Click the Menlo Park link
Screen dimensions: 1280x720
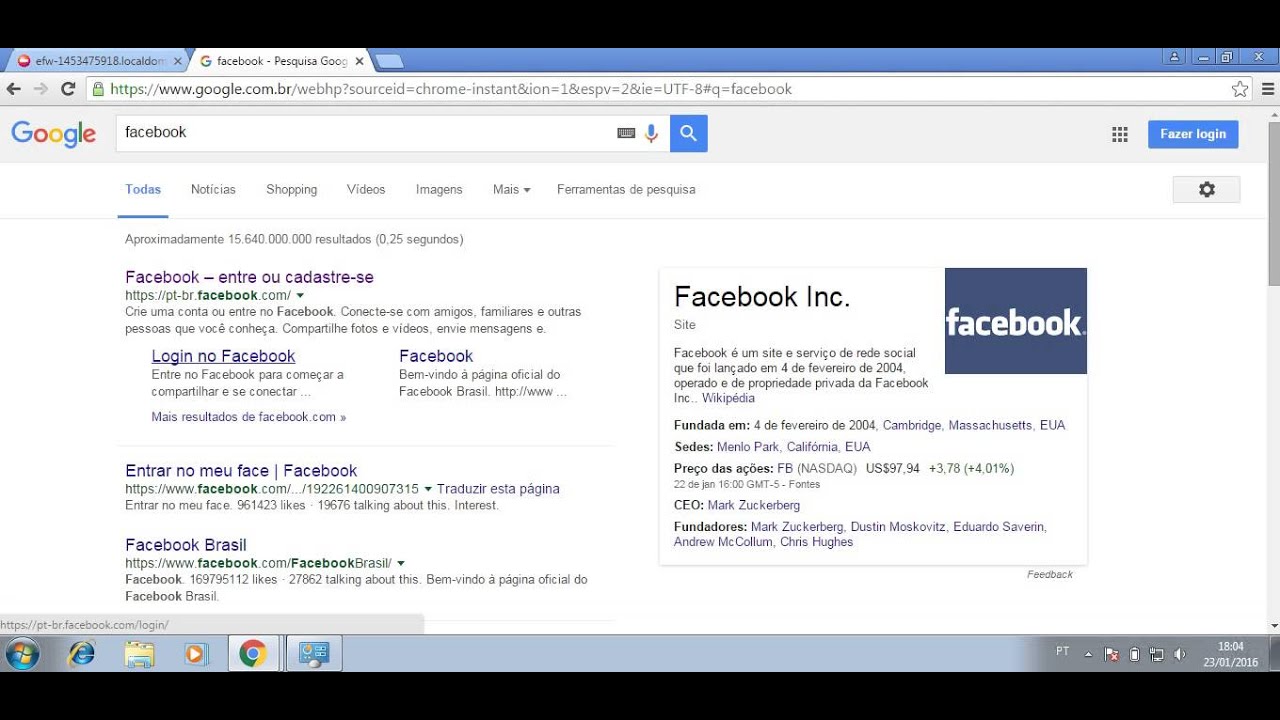[748, 447]
